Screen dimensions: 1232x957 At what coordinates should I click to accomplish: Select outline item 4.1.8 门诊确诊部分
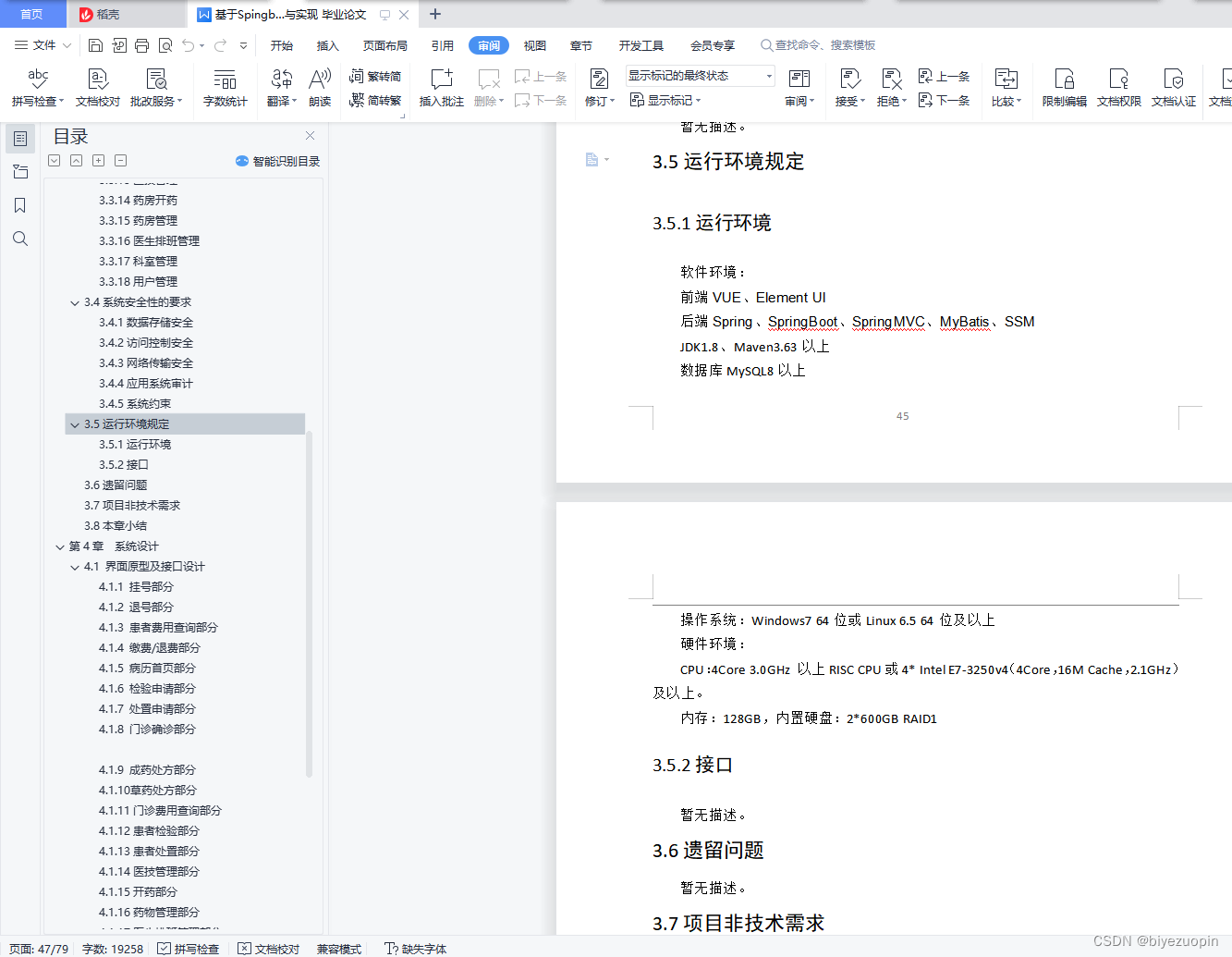click(x=147, y=730)
